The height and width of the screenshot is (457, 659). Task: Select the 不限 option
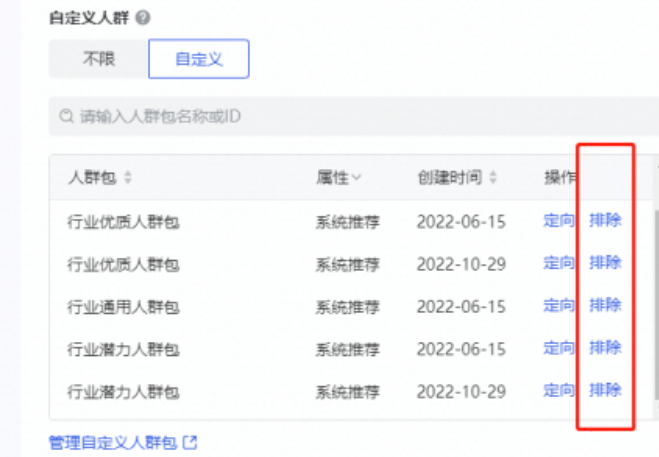(99, 59)
